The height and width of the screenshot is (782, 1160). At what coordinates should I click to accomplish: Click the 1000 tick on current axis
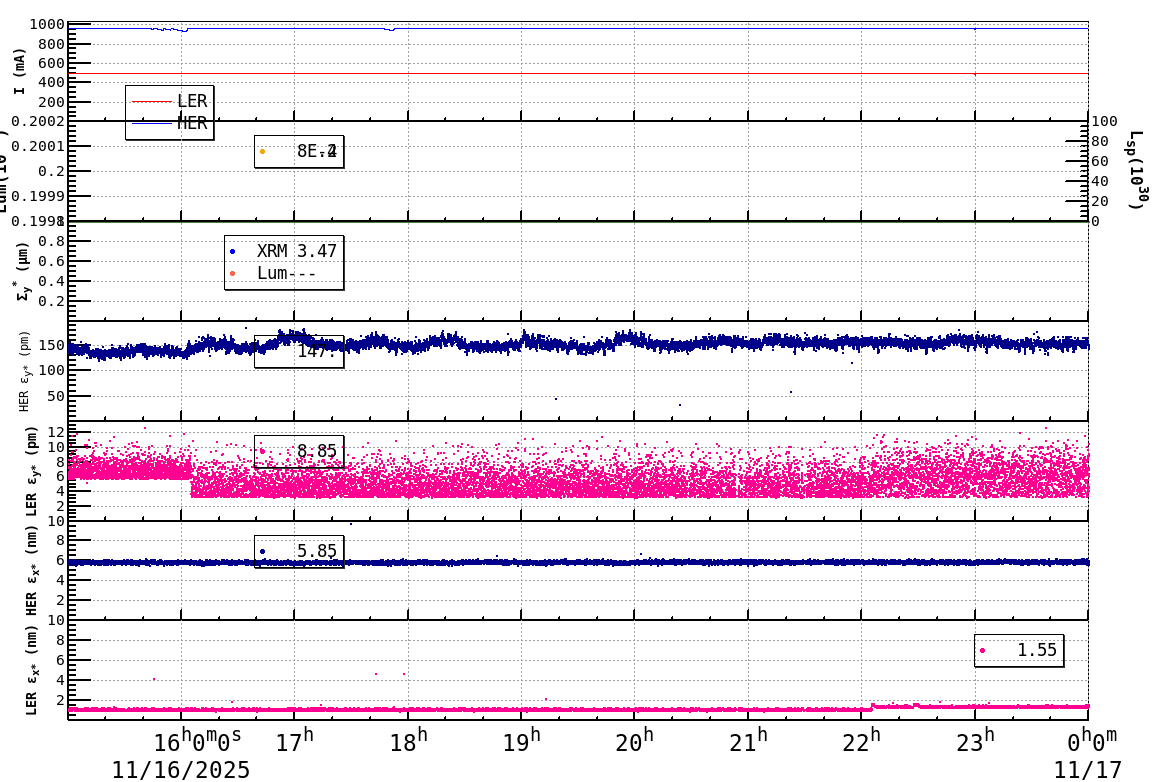coord(47,24)
